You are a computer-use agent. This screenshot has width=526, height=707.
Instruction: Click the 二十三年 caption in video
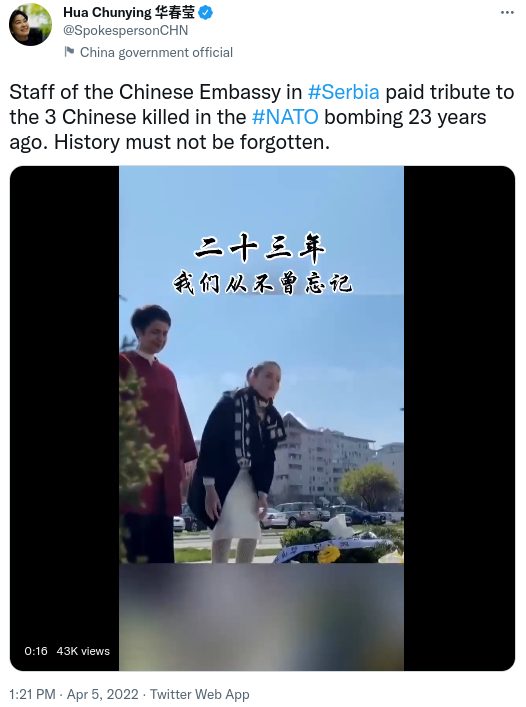click(x=260, y=248)
